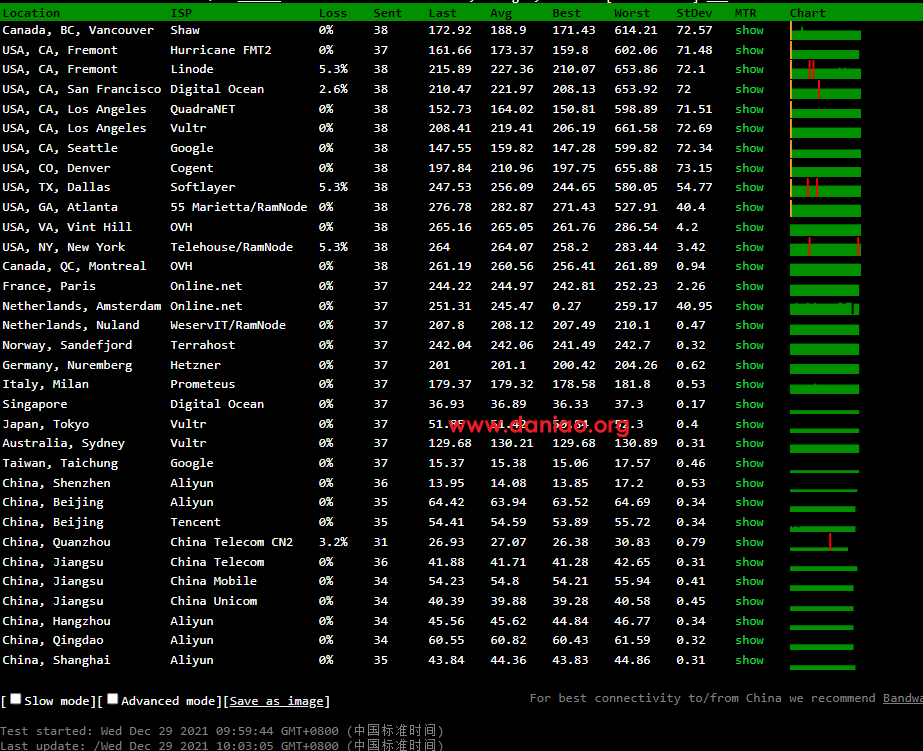Viewport: 923px width, 751px height.
Task: Click the 5.3% loss value for Dallas
Action: coord(333,187)
